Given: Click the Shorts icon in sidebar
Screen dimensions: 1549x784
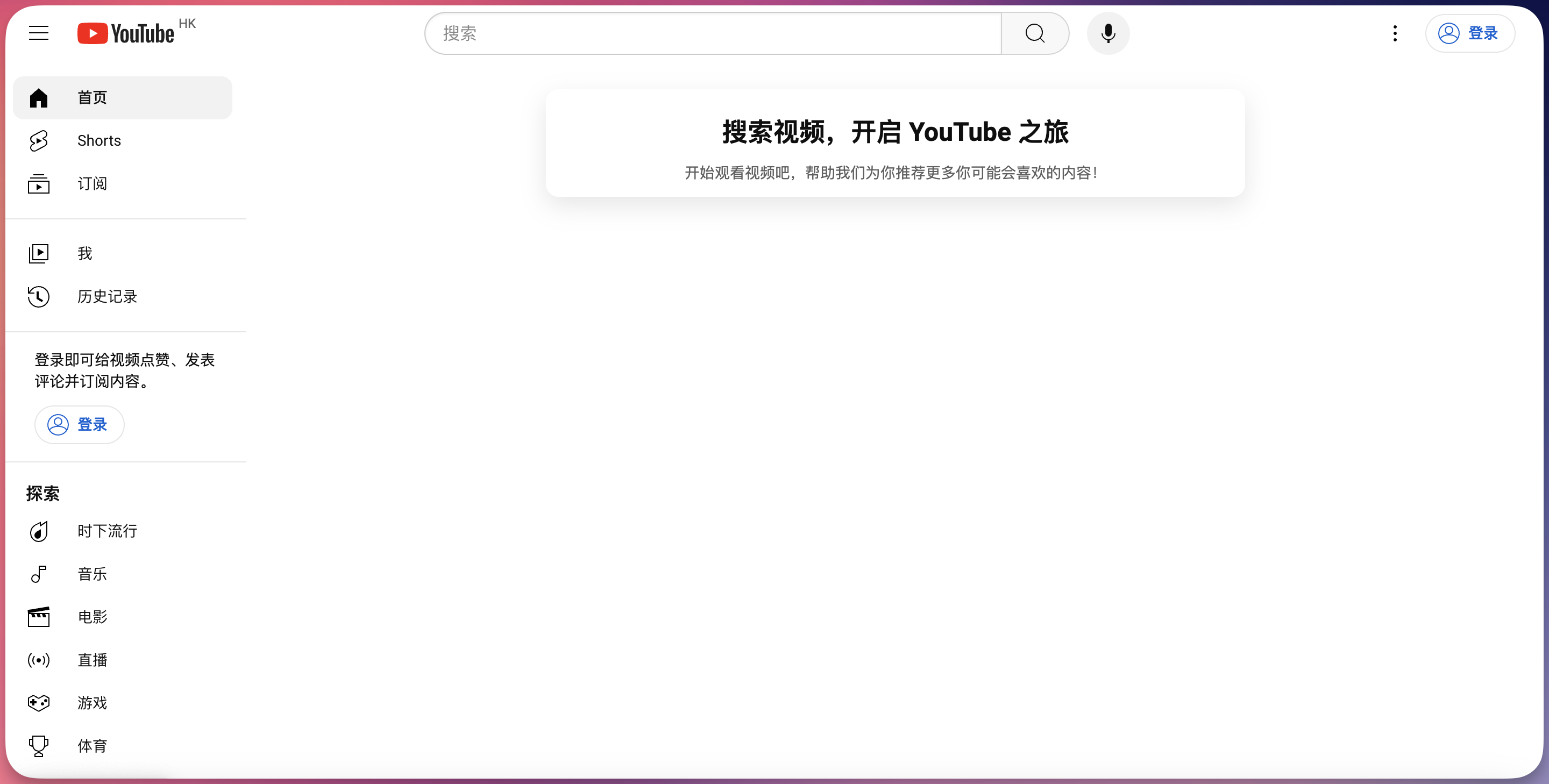Looking at the screenshot, I should (39, 141).
